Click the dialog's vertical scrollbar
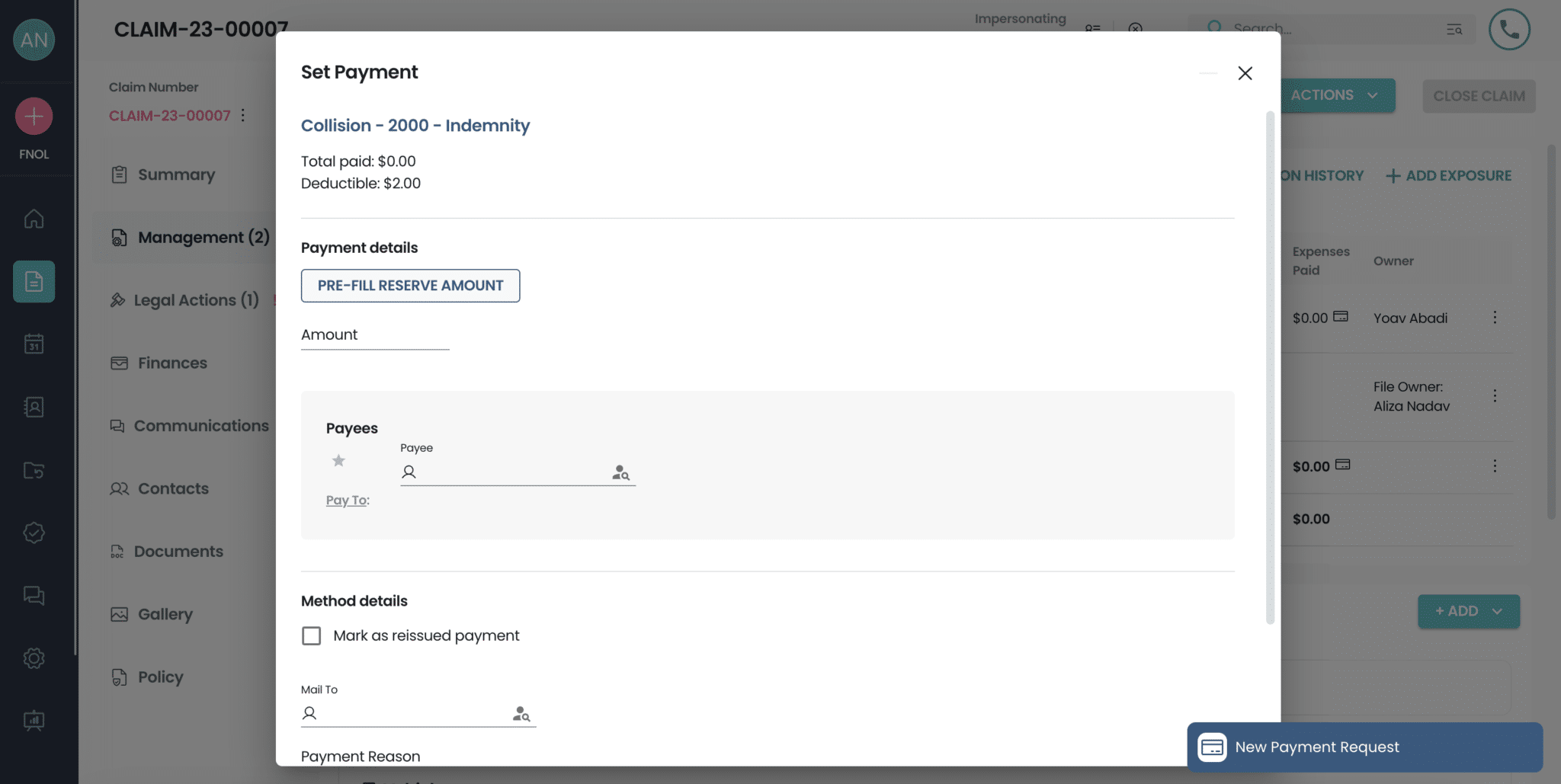This screenshot has width=1561, height=784. (1270, 366)
